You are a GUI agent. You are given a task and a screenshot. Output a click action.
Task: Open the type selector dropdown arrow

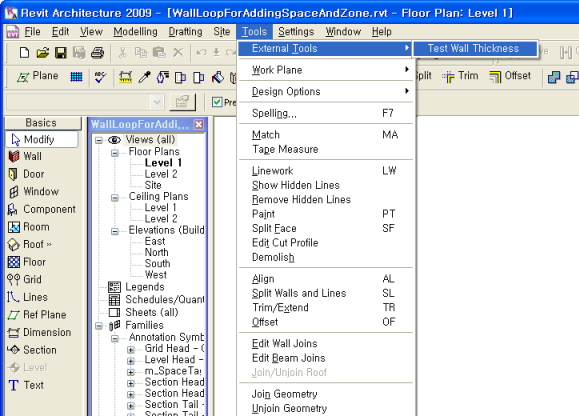pos(157,102)
